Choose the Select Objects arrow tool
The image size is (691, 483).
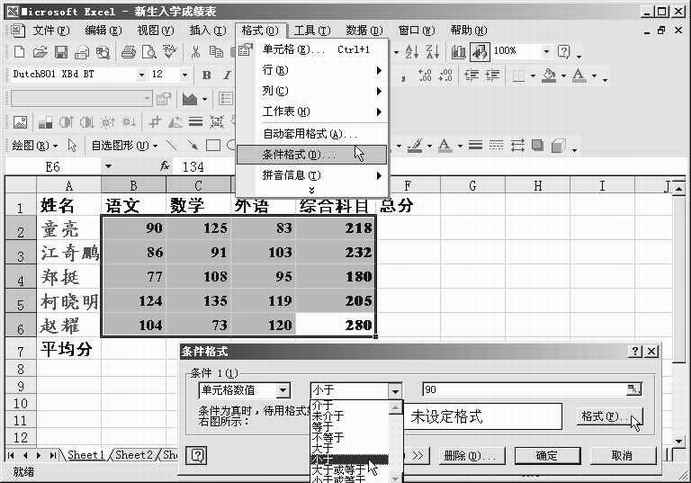(72, 145)
